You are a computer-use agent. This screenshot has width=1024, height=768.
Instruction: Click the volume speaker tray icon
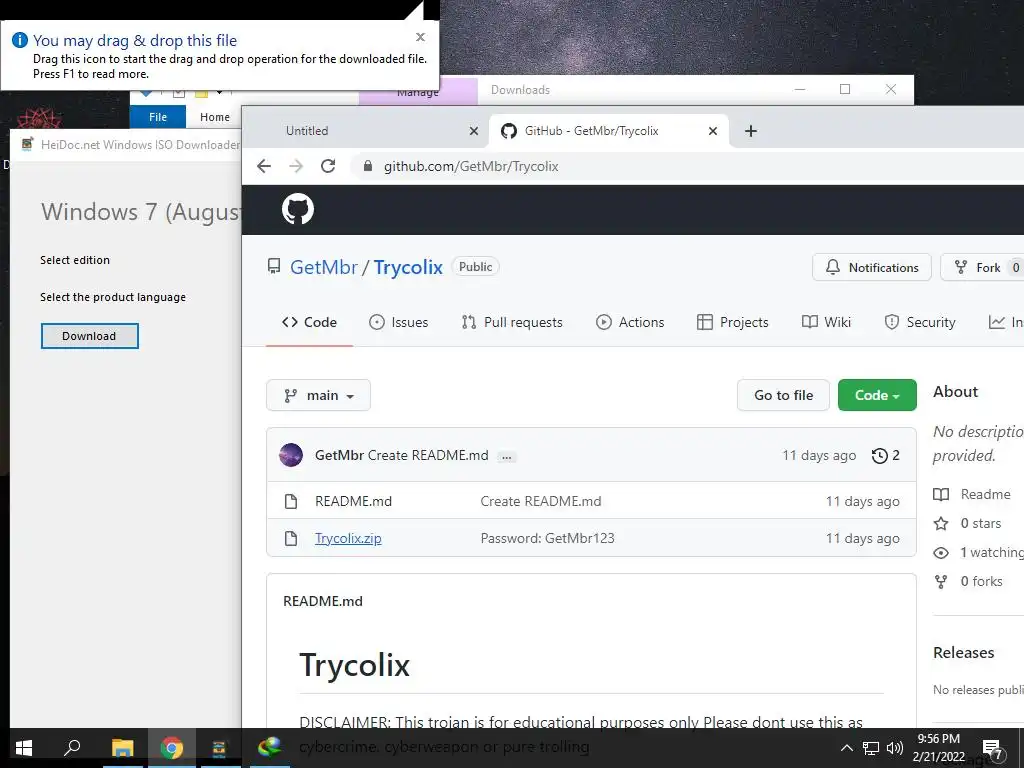(x=895, y=748)
